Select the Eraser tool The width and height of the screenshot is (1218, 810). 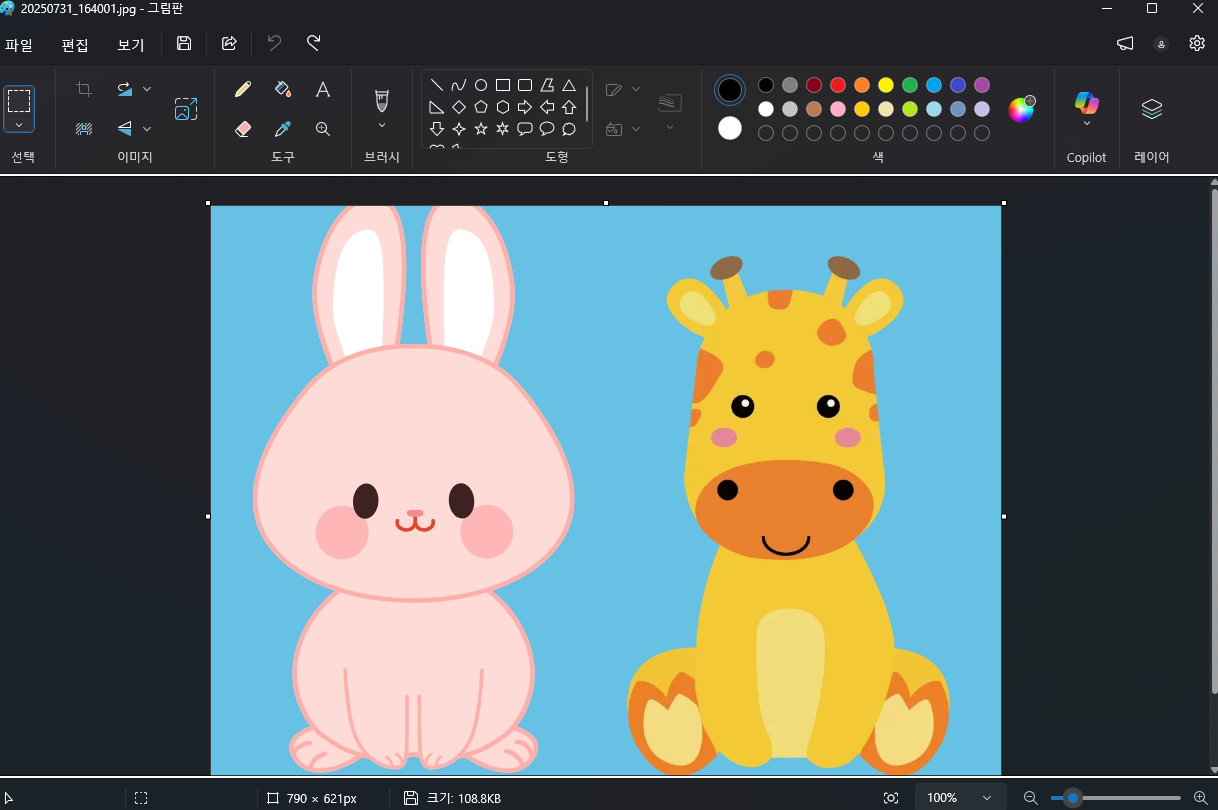click(242, 129)
